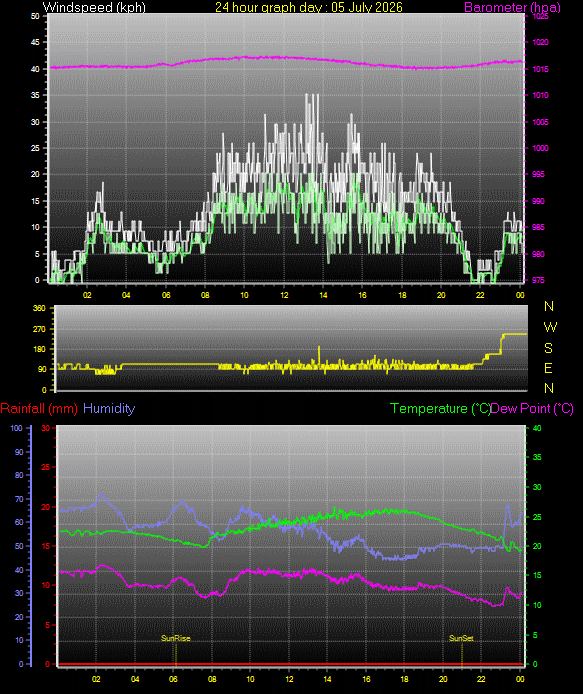
Task: Click the 40 temperature scale value
Action: [537, 428]
